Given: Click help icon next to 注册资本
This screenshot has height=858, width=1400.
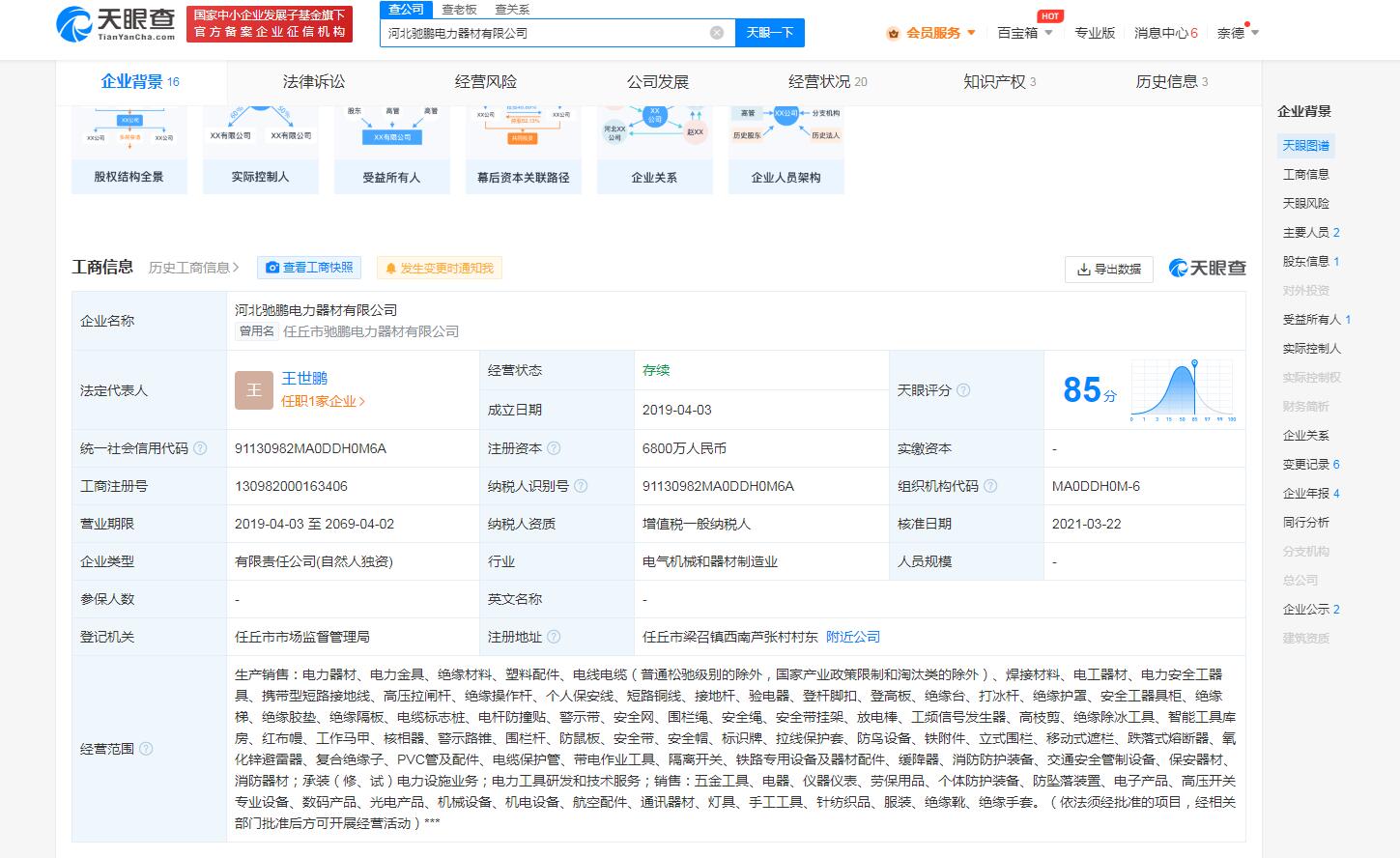Looking at the screenshot, I should 554,448.
